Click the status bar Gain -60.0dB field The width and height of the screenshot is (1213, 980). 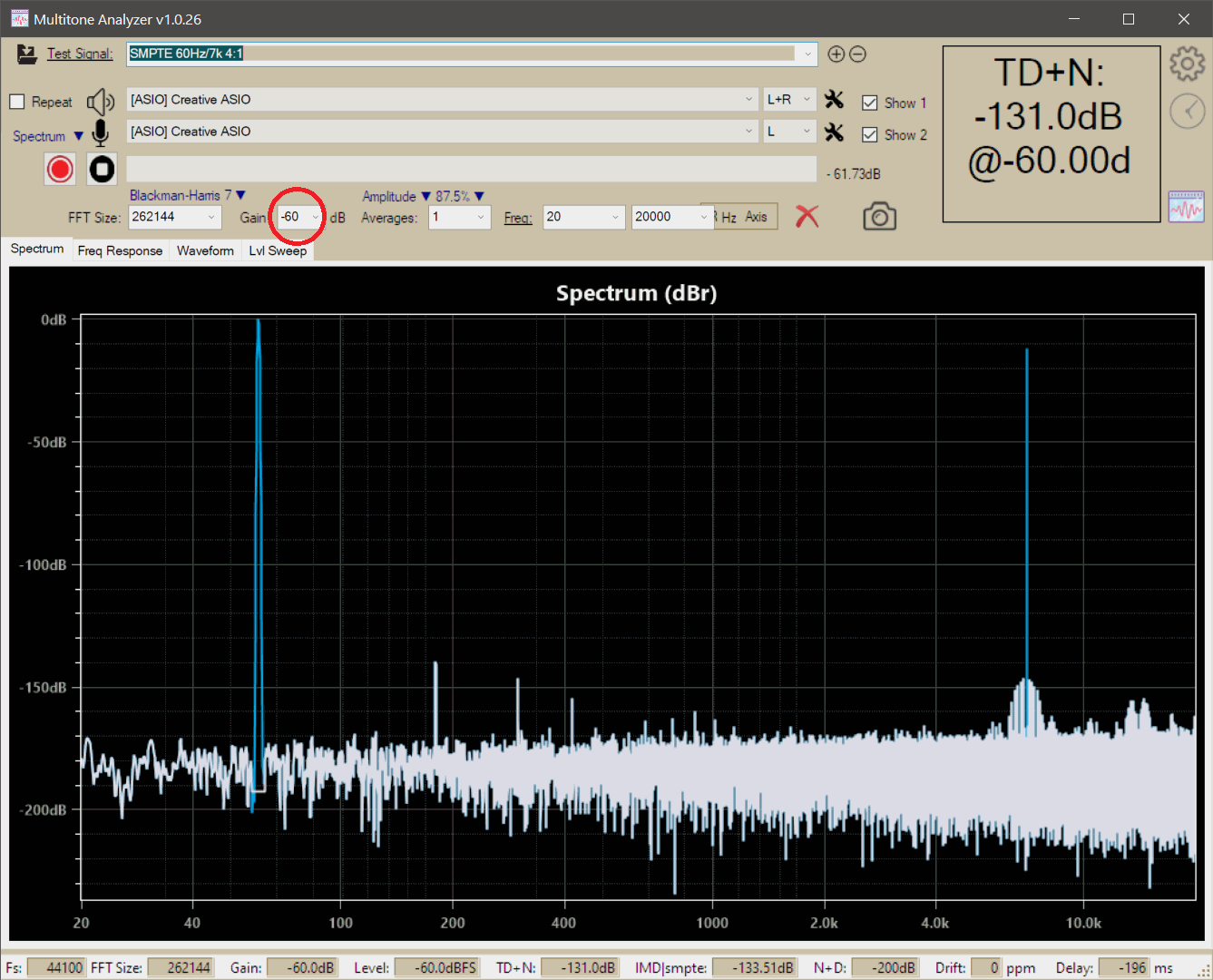pos(302,967)
